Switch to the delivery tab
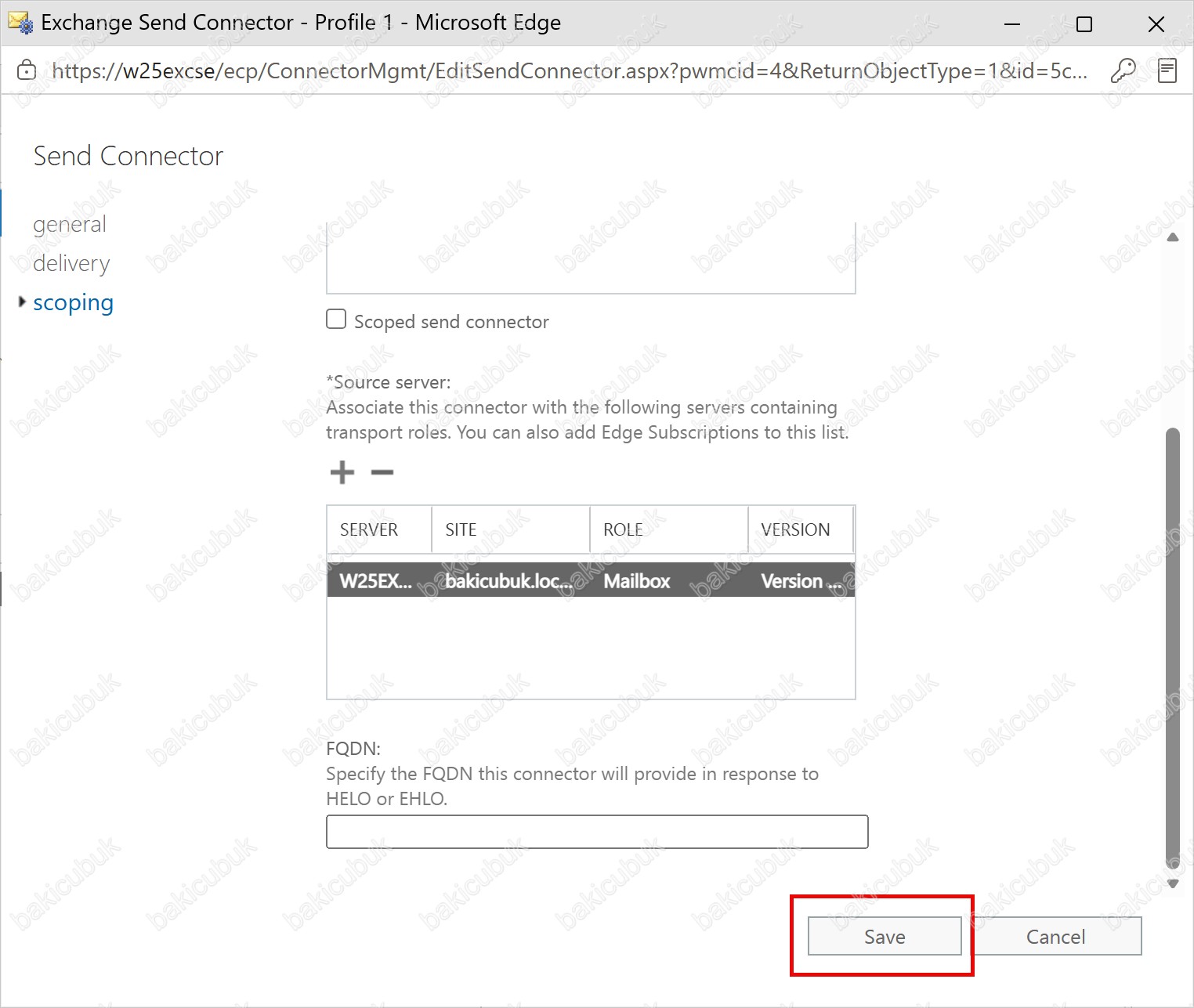This screenshot has width=1194, height=1008. coord(71,263)
